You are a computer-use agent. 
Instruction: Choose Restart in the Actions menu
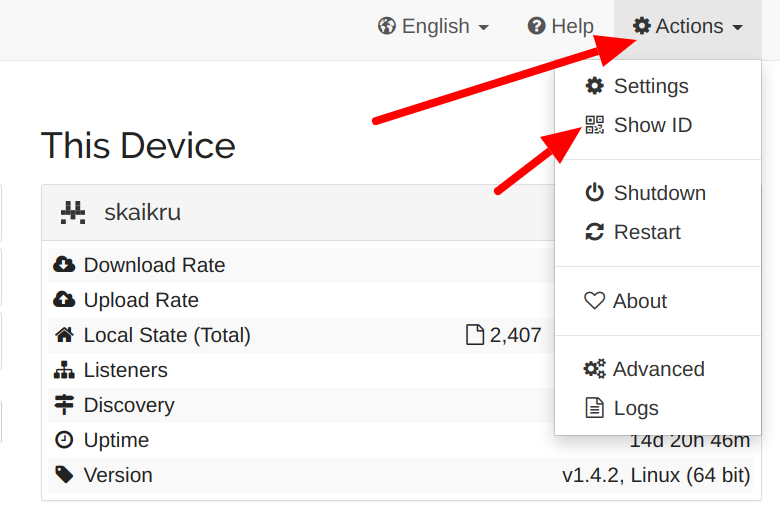[x=646, y=232]
